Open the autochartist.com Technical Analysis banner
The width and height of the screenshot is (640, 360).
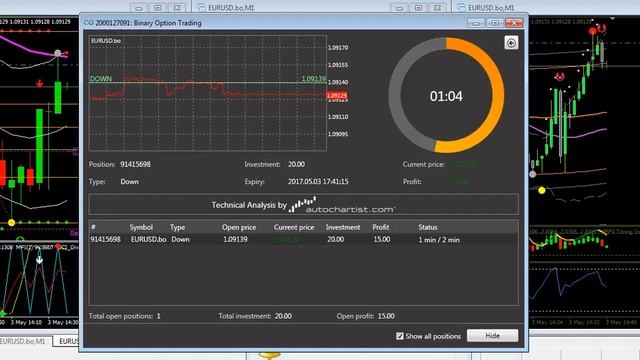304,204
